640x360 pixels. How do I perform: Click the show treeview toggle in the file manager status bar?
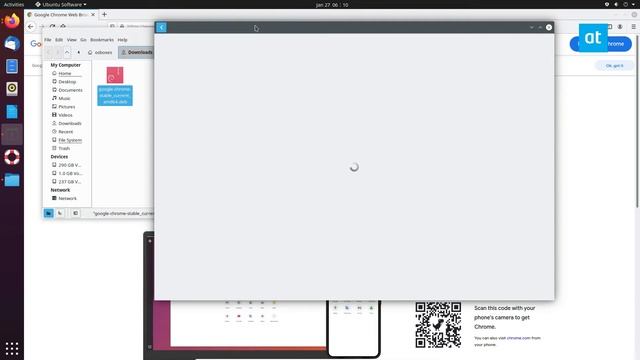[60, 213]
